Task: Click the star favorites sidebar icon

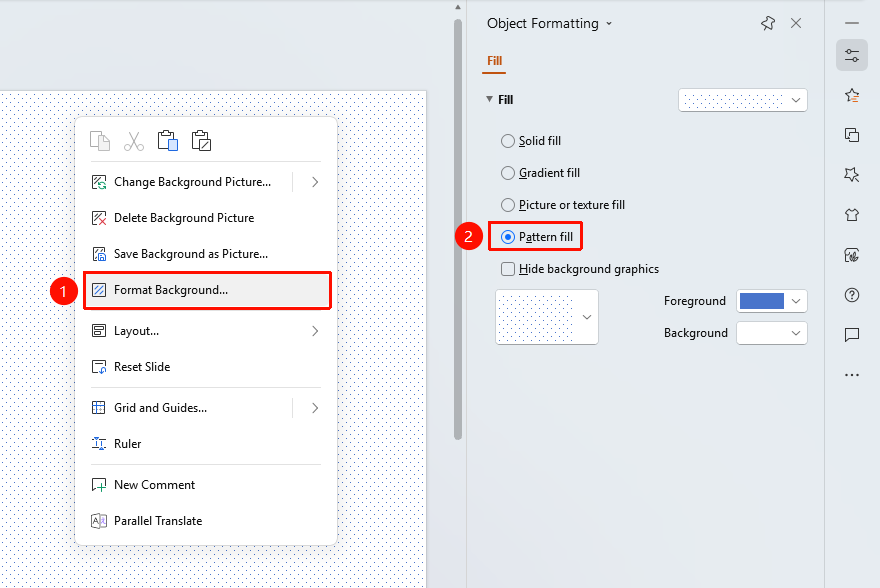Action: click(852, 95)
